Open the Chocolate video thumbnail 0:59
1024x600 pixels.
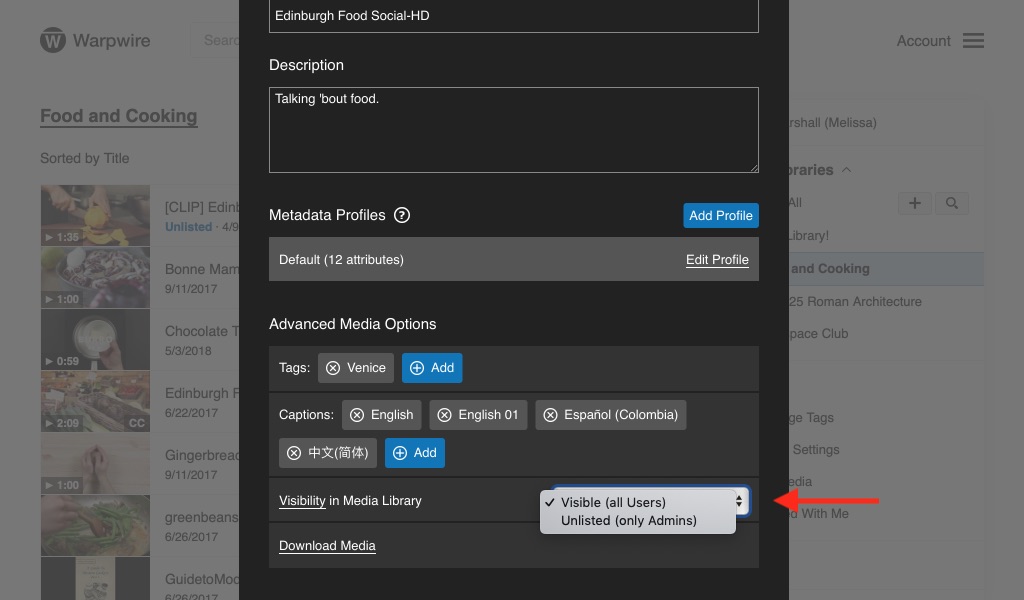click(x=95, y=339)
